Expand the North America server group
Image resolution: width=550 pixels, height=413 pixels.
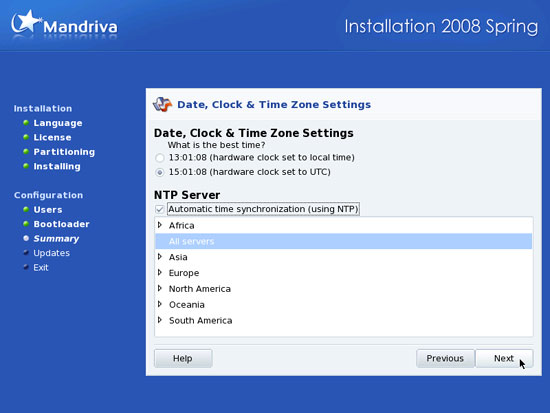point(160,288)
